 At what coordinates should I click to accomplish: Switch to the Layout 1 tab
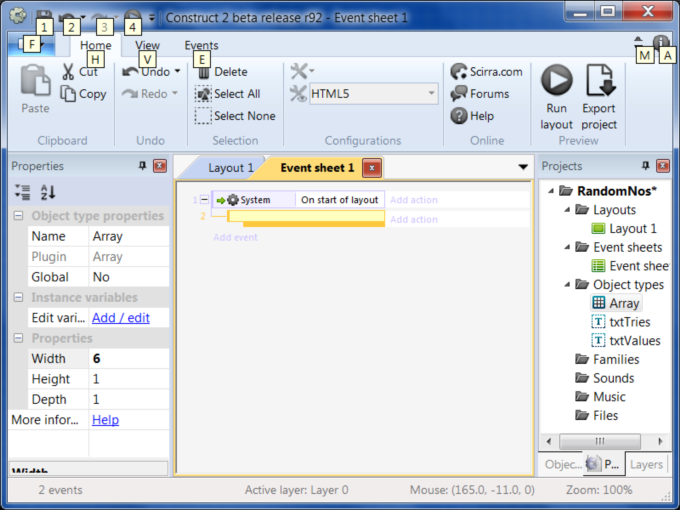[x=230, y=168]
